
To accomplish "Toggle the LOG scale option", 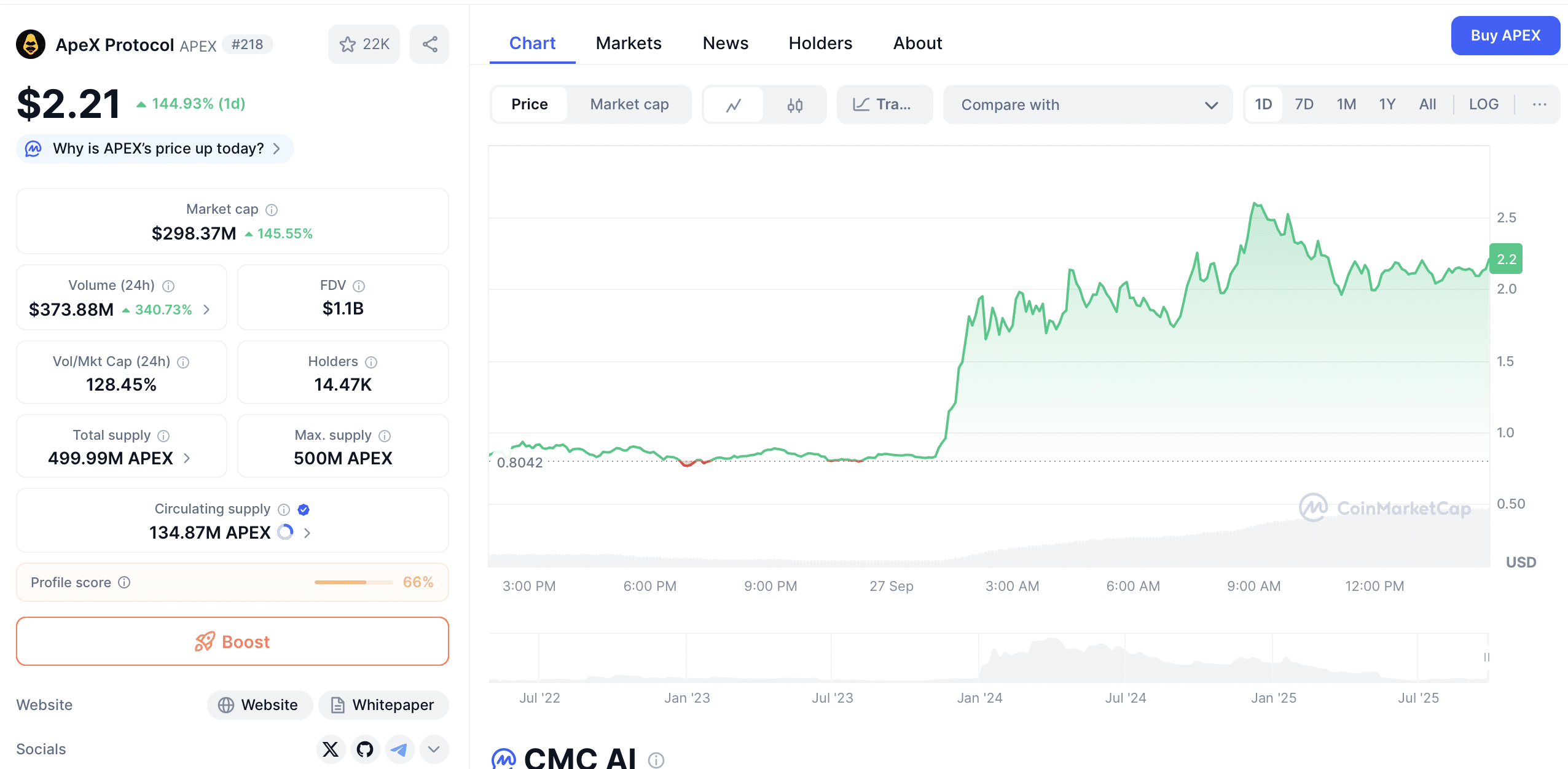I will tap(1483, 104).
